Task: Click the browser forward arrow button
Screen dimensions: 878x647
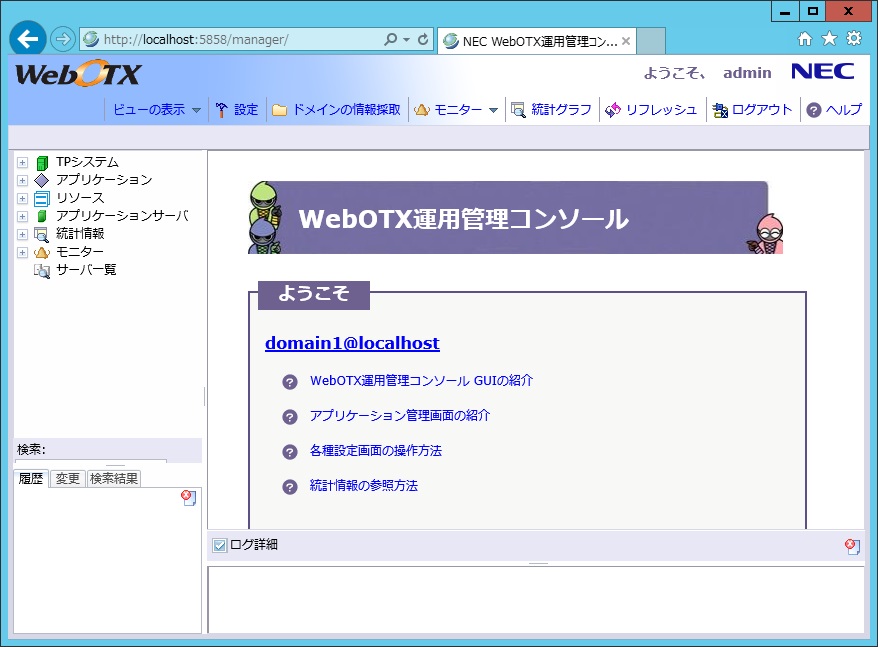Action: pyautogui.click(x=62, y=39)
